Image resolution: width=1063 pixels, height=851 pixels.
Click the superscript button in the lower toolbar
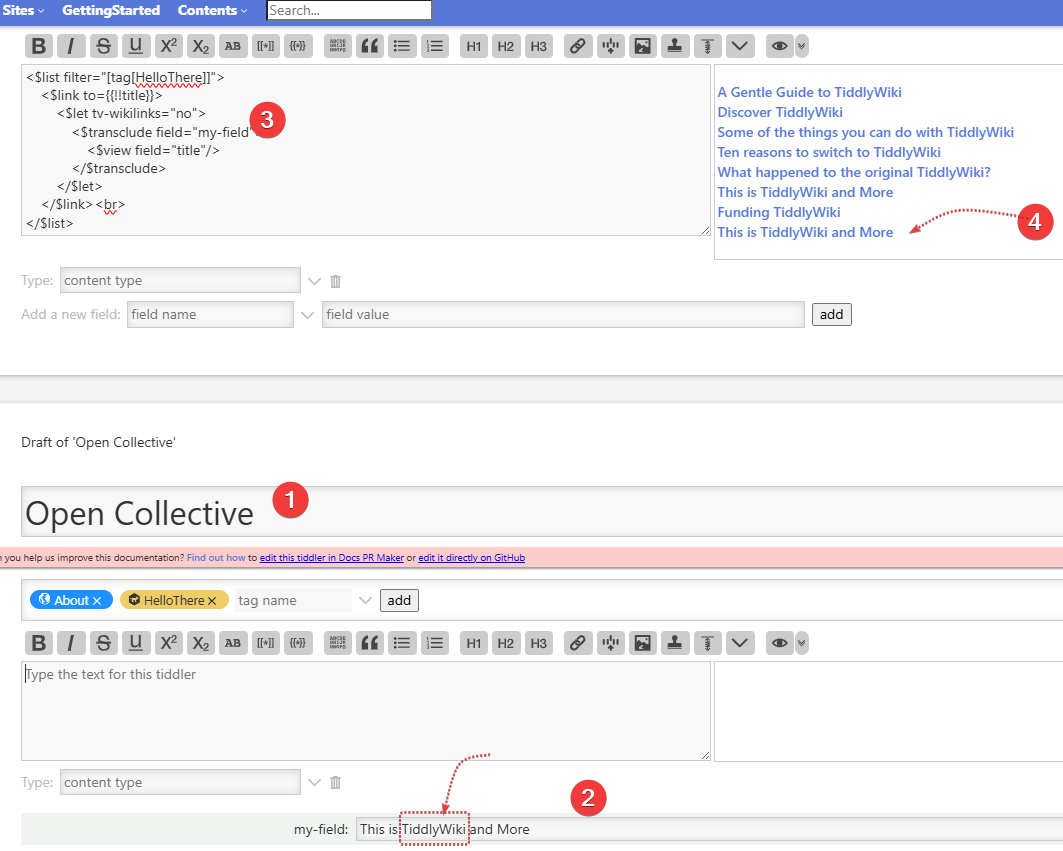point(169,643)
